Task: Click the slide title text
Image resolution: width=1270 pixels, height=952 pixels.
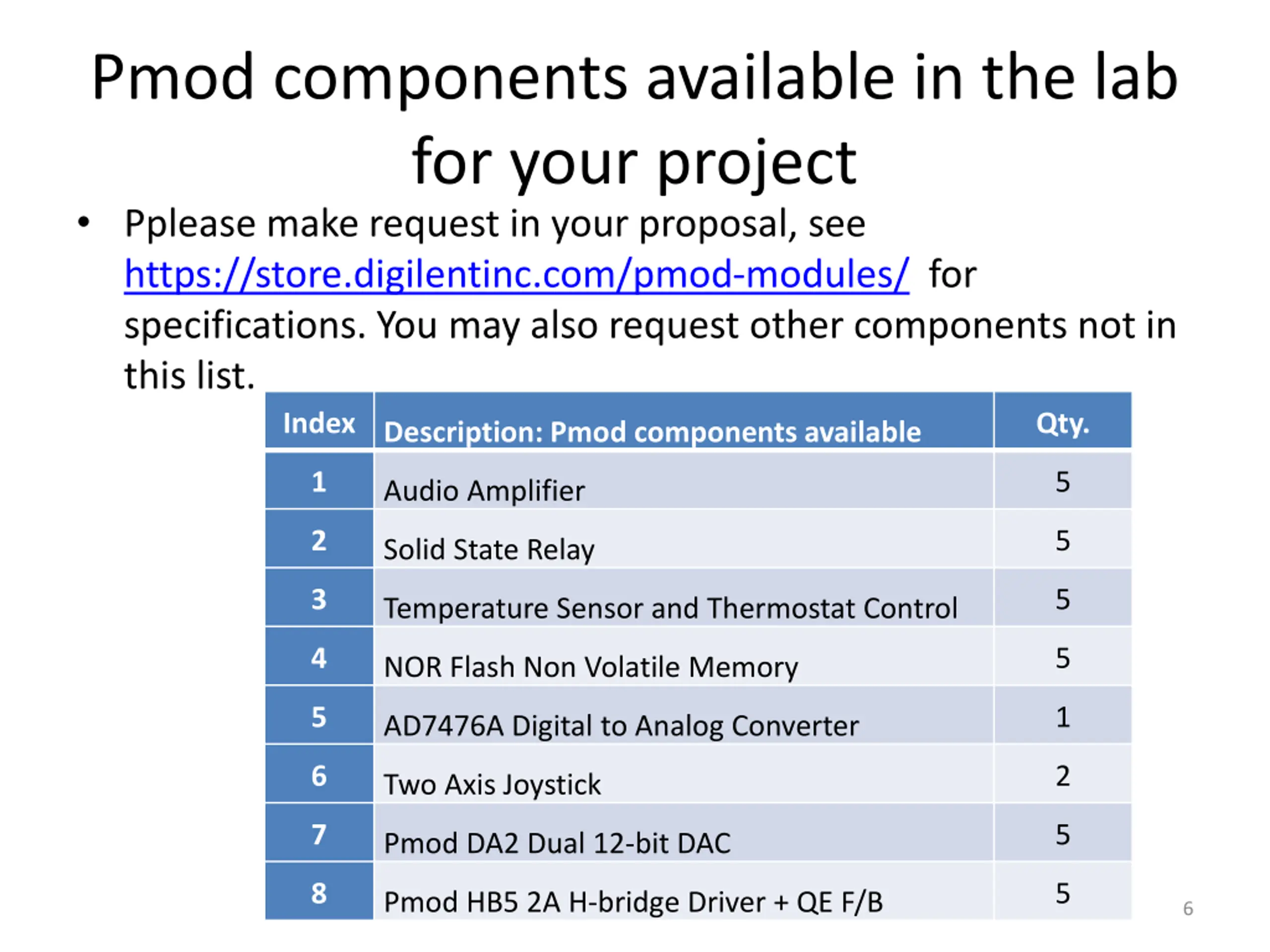Action: (x=635, y=119)
